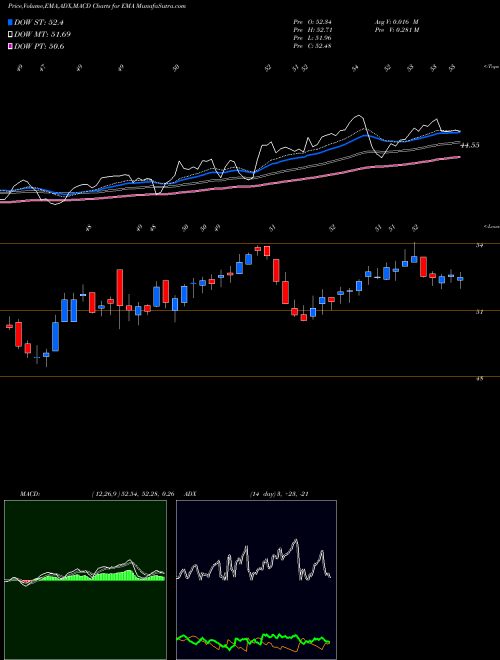
Task: Click the ADX panel heading
Action: (x=191, y=494)
